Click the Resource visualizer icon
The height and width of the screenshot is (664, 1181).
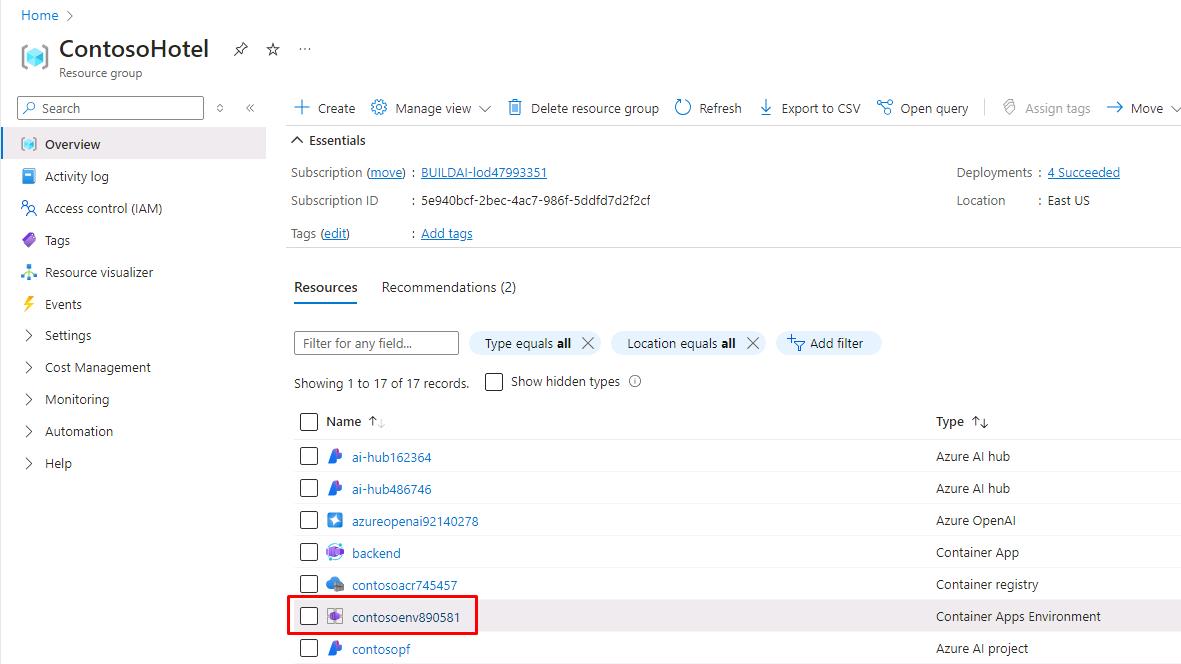(x=29, y=272)
